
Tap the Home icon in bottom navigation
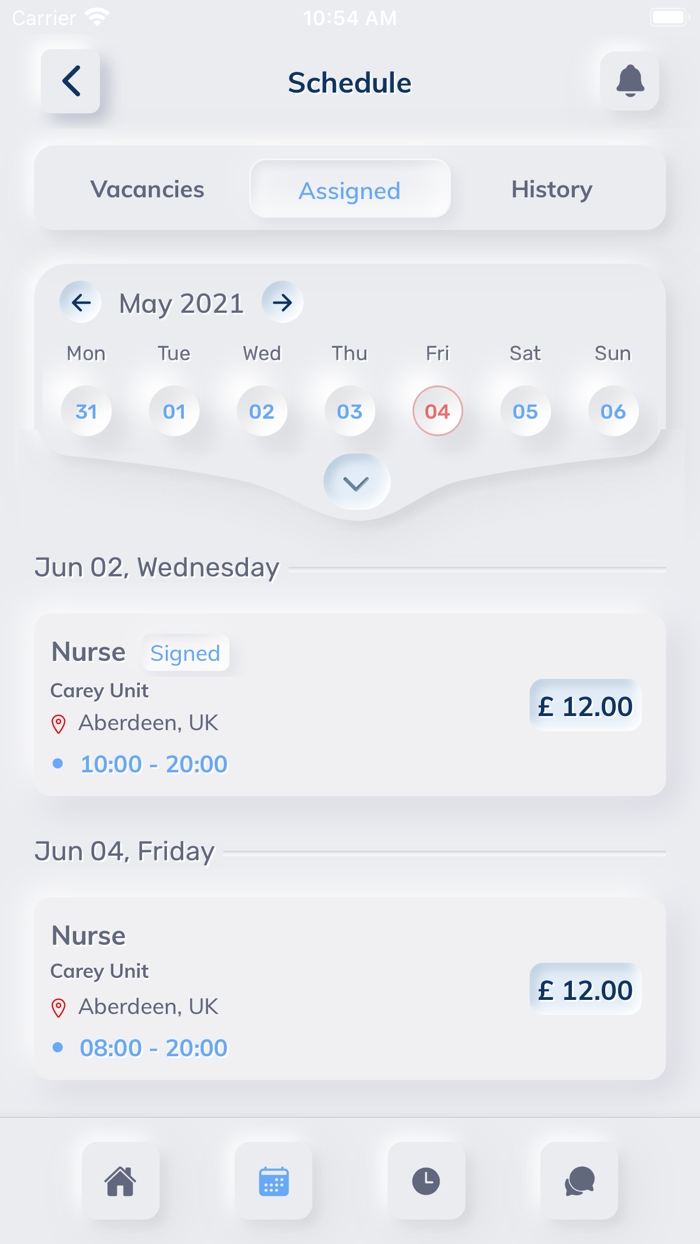click(x=120, y=1181)
